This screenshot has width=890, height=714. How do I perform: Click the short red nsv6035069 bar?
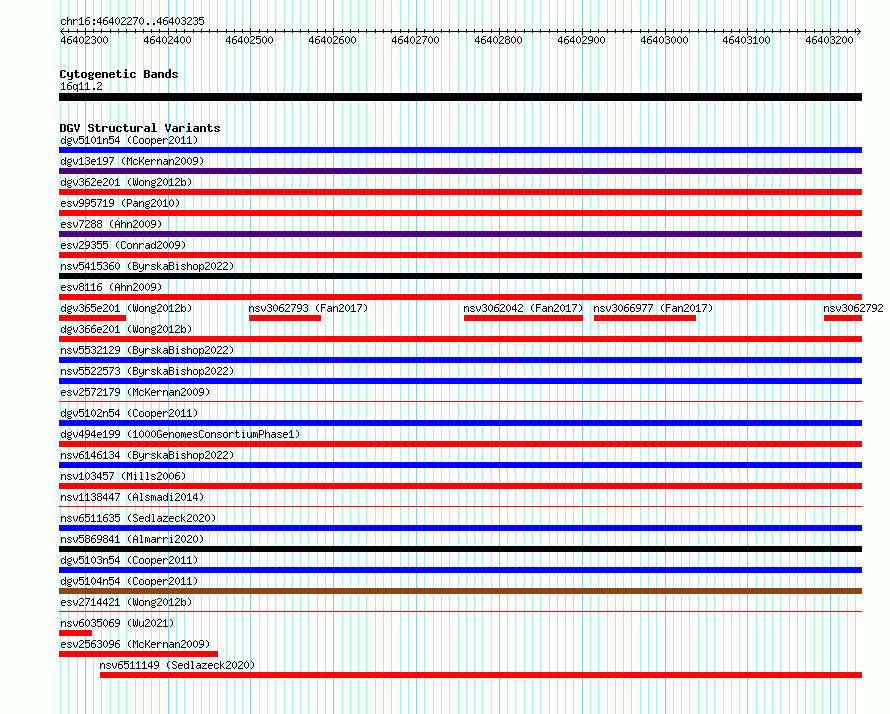pos(75,633)
